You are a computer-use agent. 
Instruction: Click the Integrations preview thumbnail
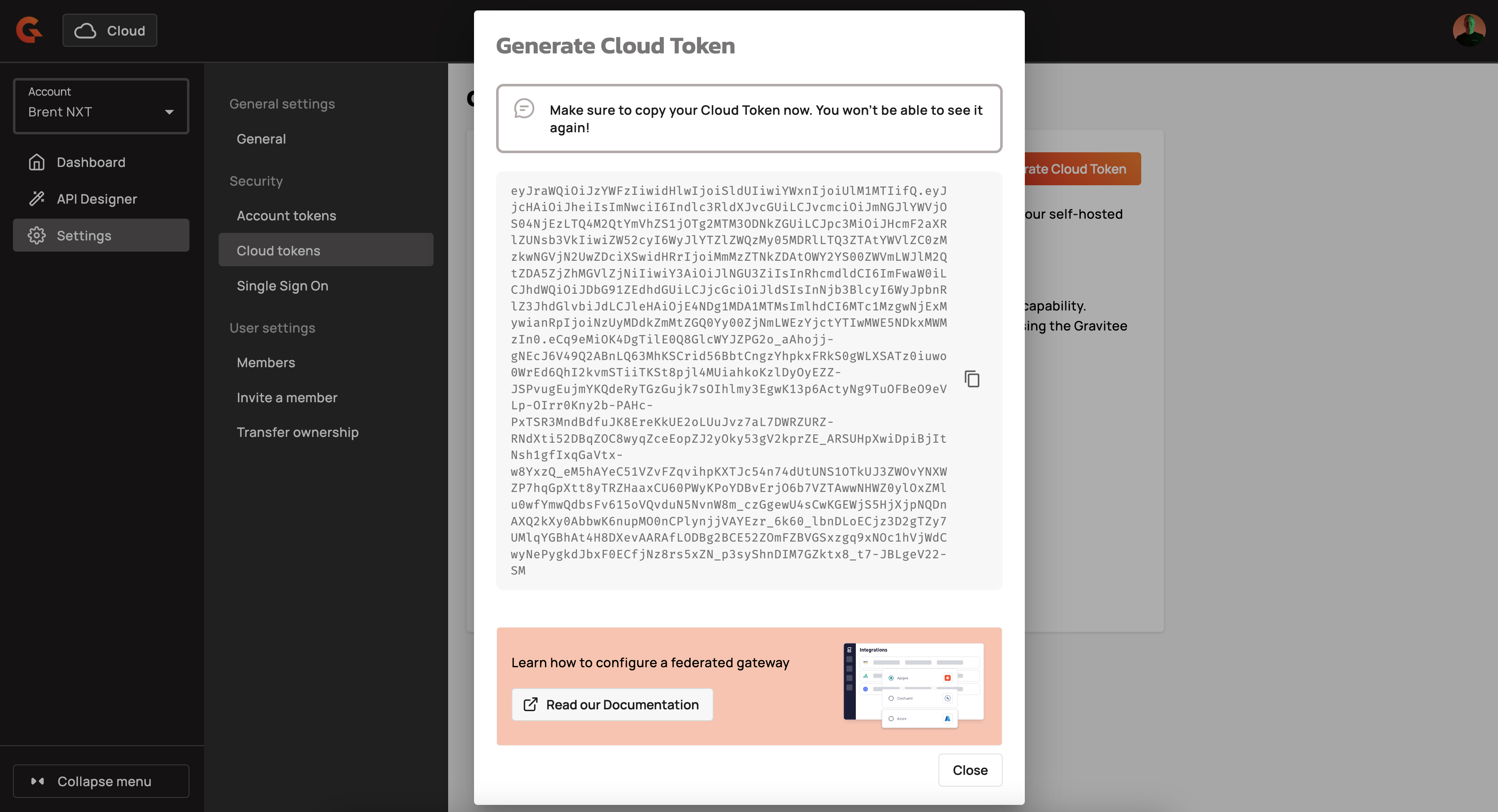point(913,685)
